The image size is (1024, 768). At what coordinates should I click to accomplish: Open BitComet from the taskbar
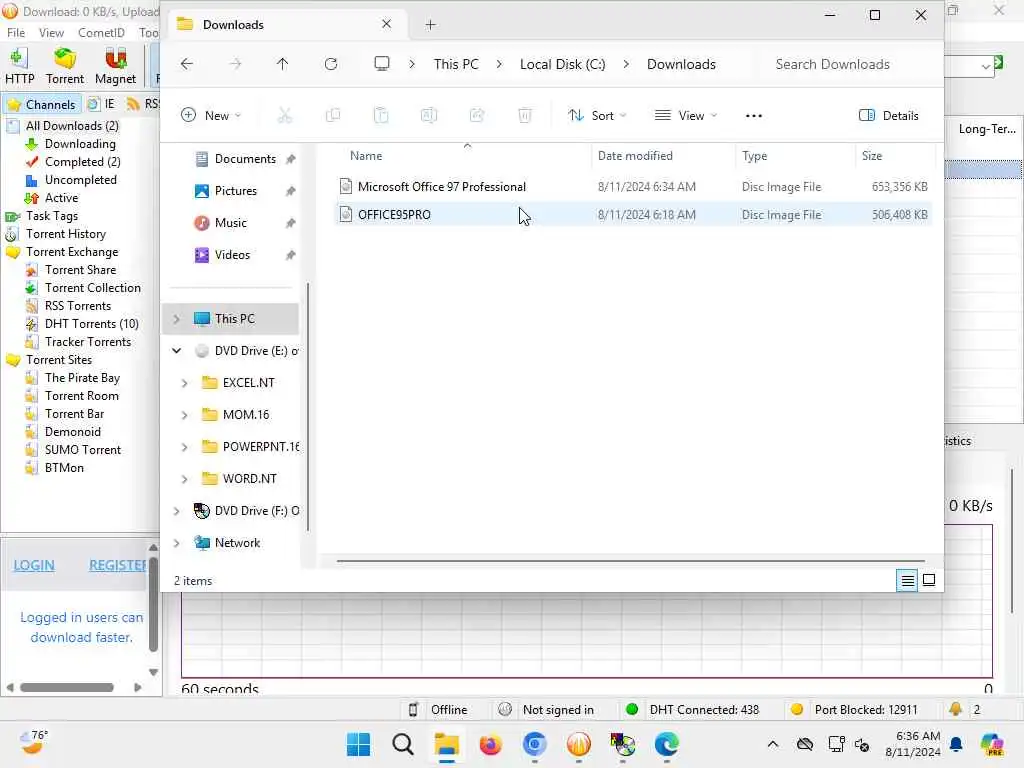coord(579,744)
